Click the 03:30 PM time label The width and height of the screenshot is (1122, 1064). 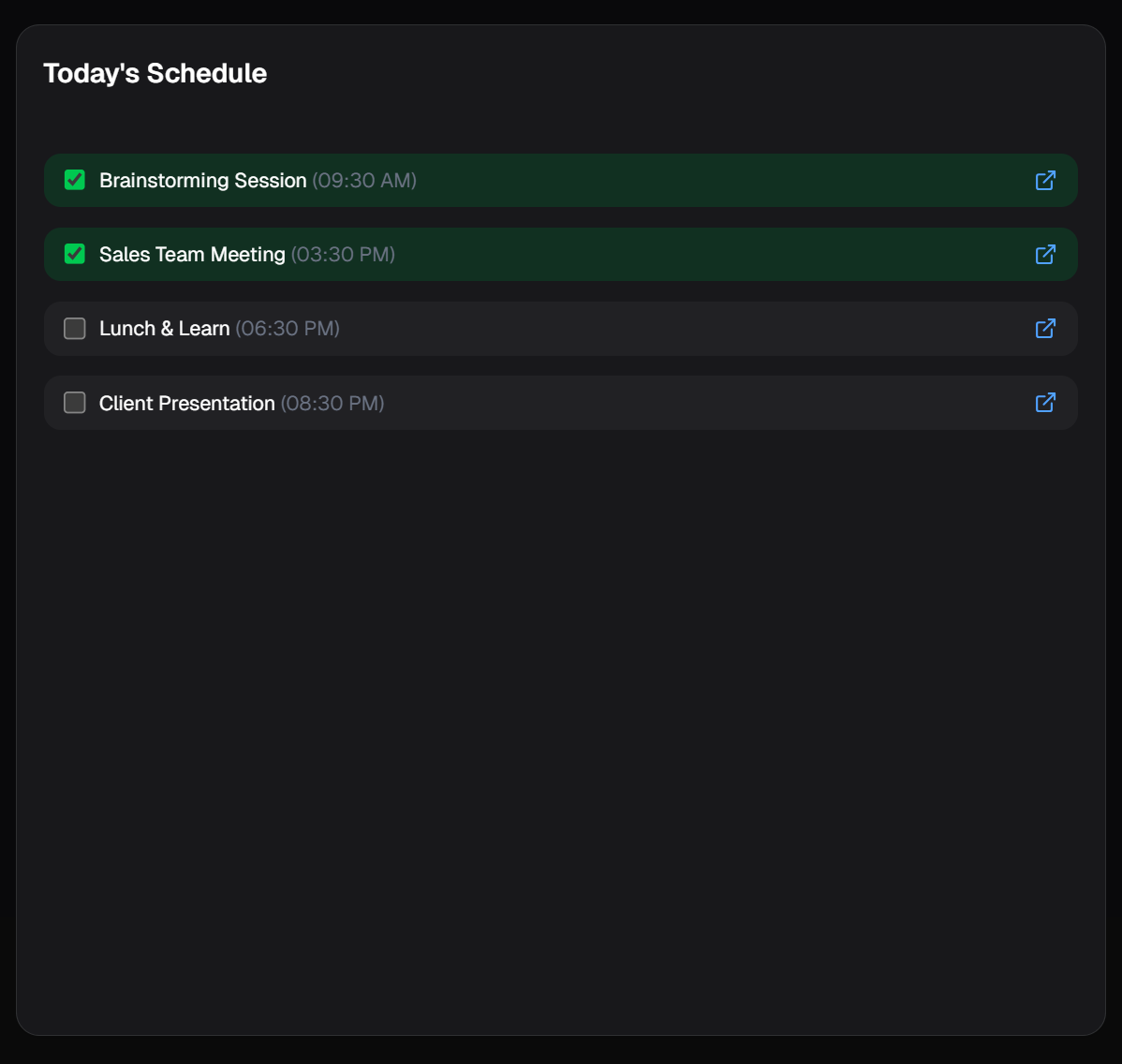pyautogui.click(x=343, y=255)
